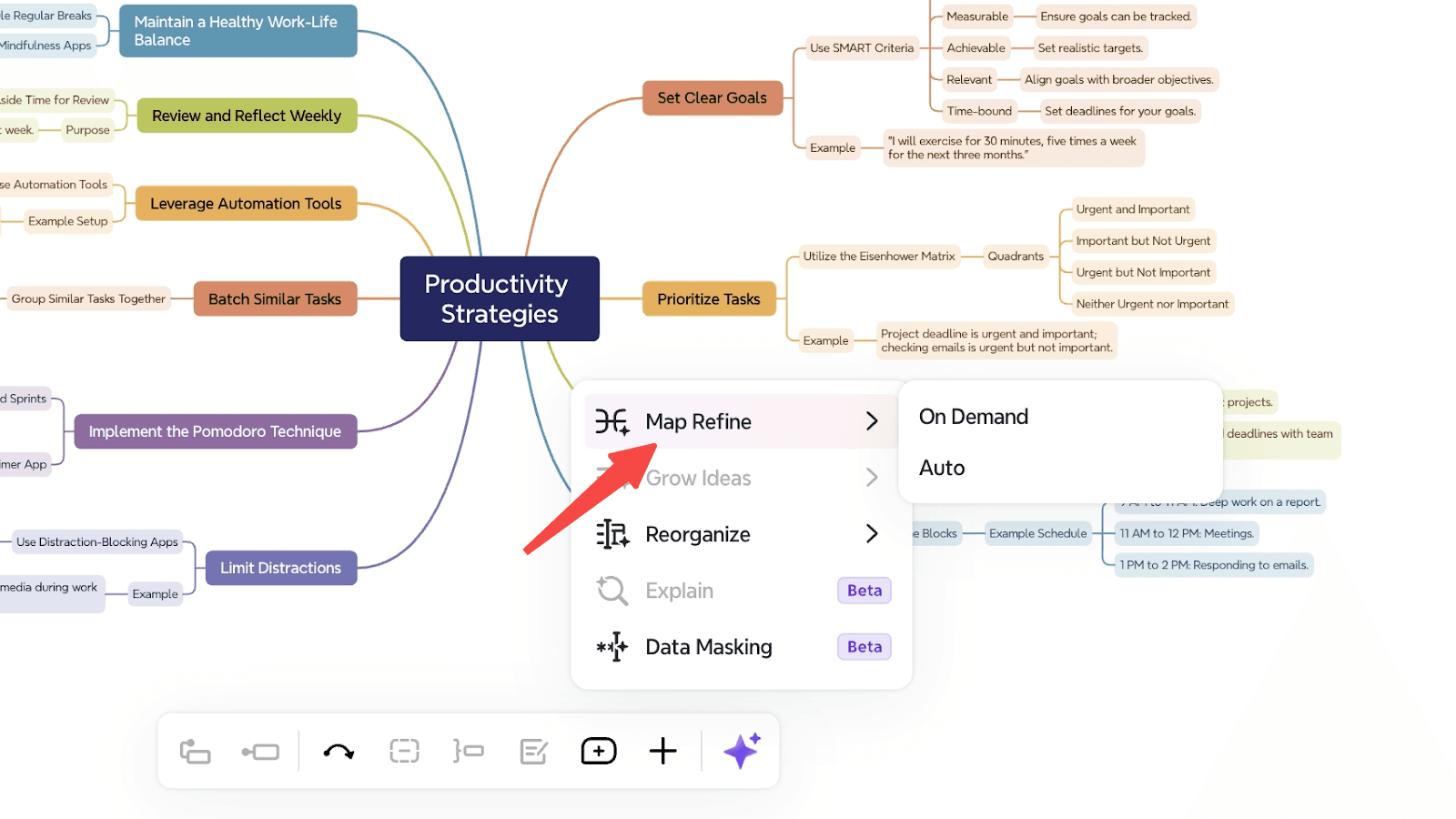The image size is (1456, 819).
Task: Click the Use SMART Criteria subtopic
Action: pos(862,48)
